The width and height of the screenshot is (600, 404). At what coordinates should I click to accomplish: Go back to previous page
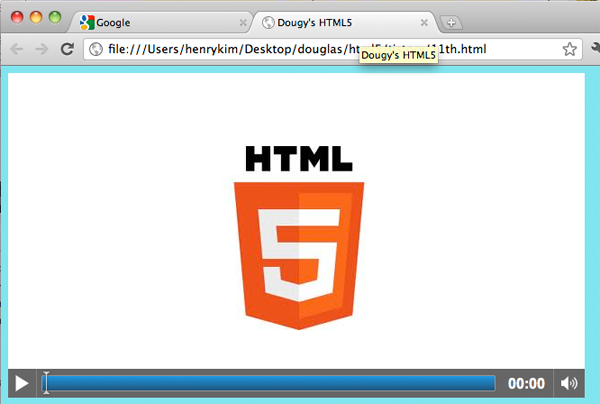pyautogui.click(x=16, y=49)
